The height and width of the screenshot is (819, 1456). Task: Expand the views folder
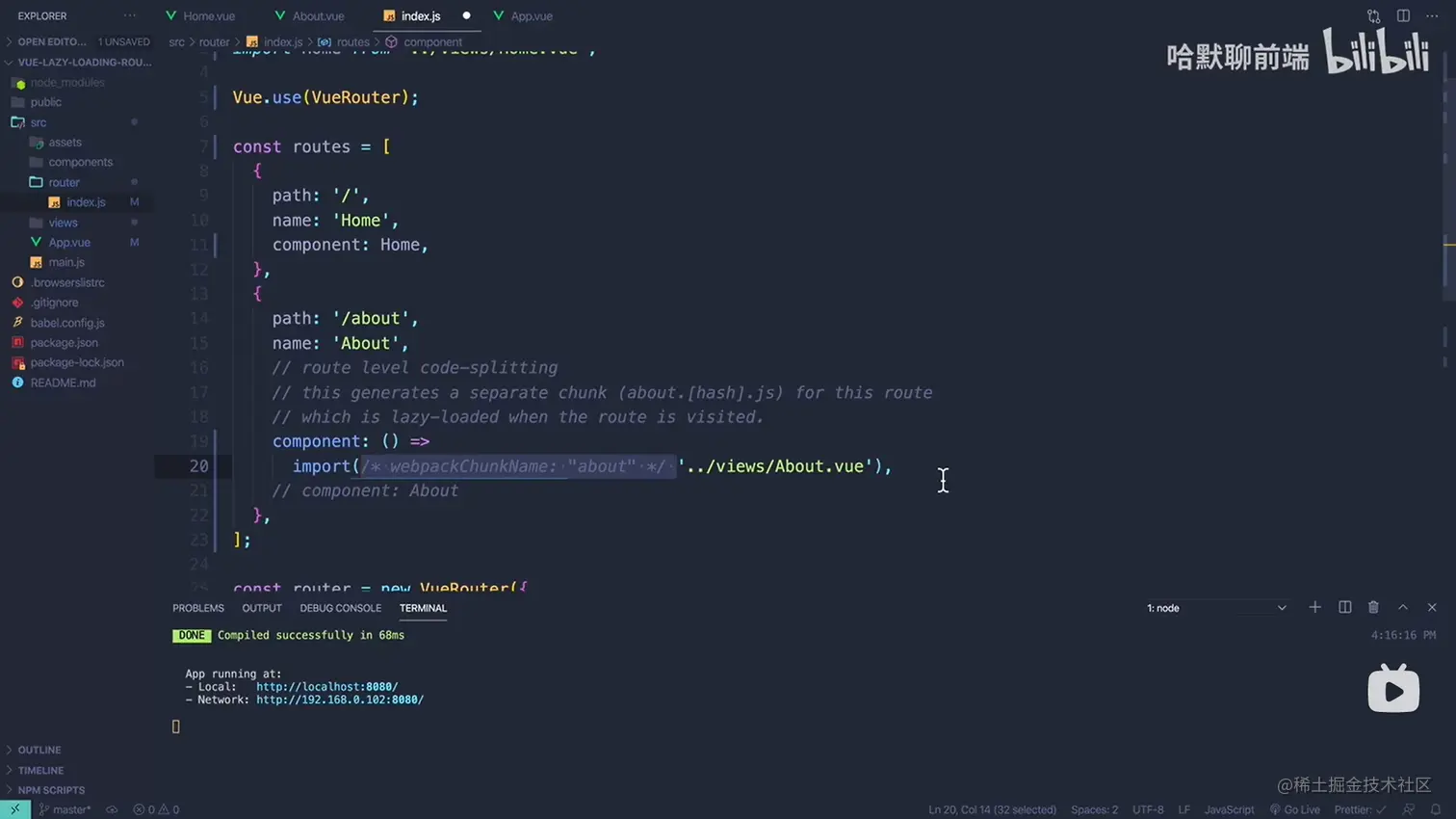(77, 223)
